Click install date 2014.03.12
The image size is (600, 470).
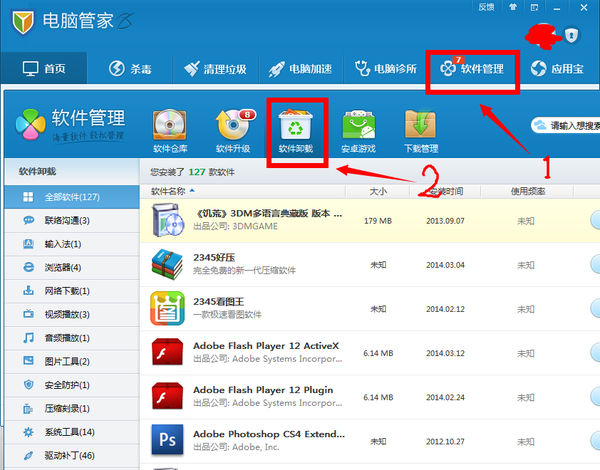click(445, 353)
